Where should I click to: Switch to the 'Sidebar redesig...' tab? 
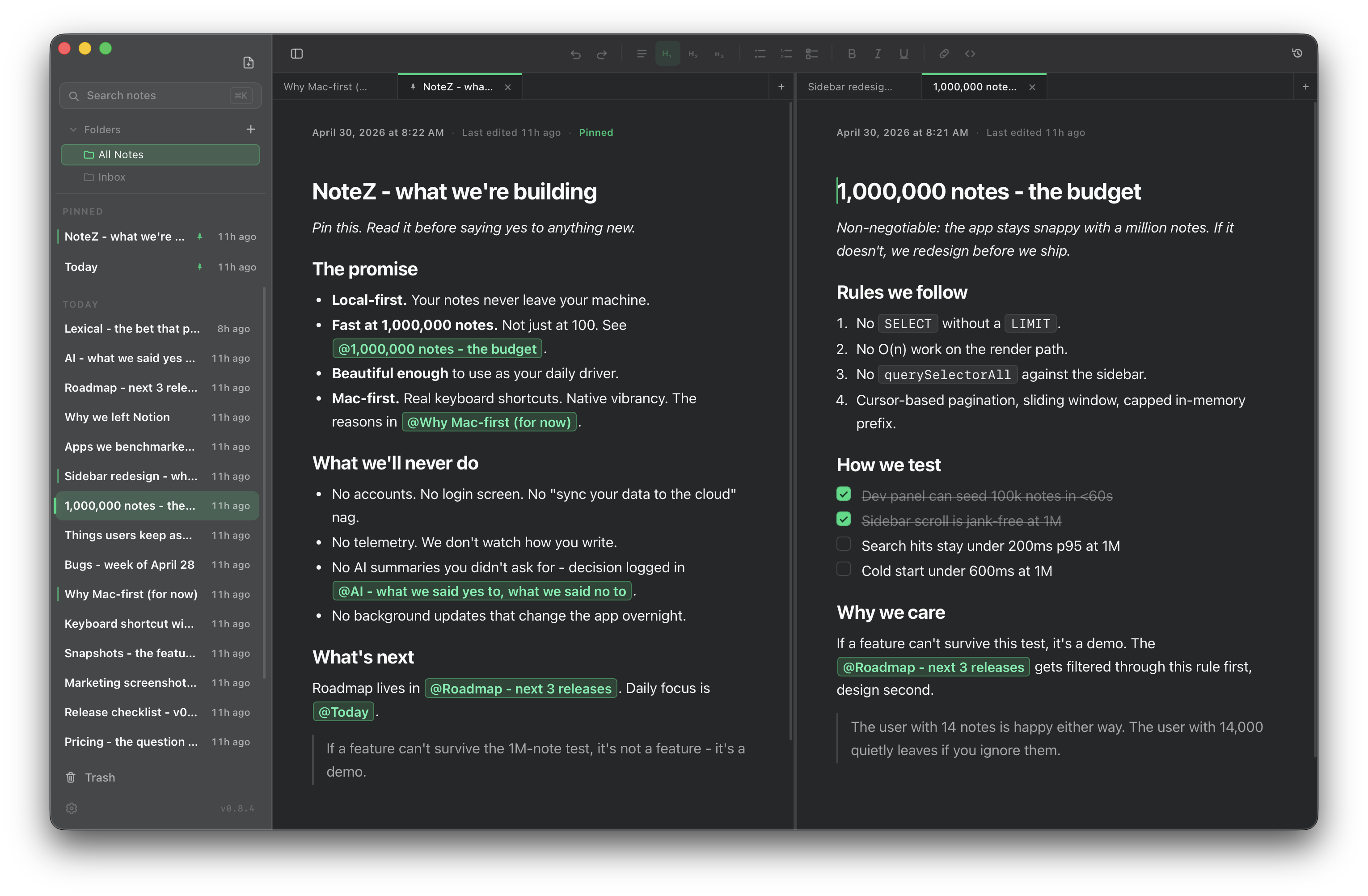coord(859,87)
